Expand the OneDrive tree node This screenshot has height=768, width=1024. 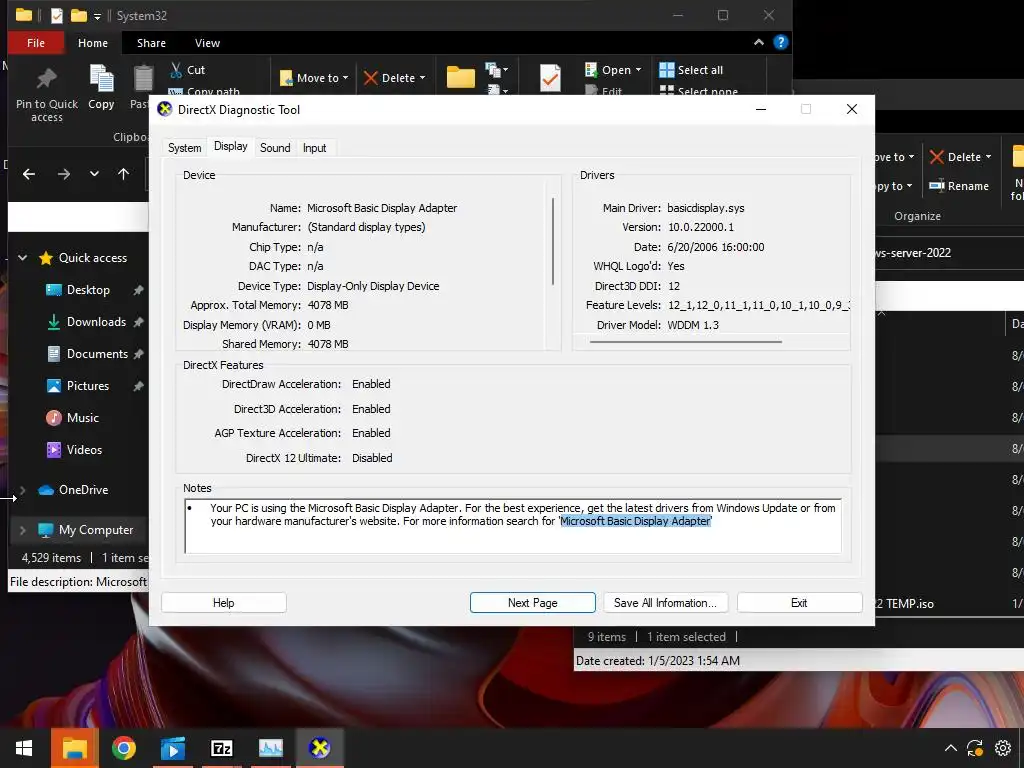[x=23, y=490]
